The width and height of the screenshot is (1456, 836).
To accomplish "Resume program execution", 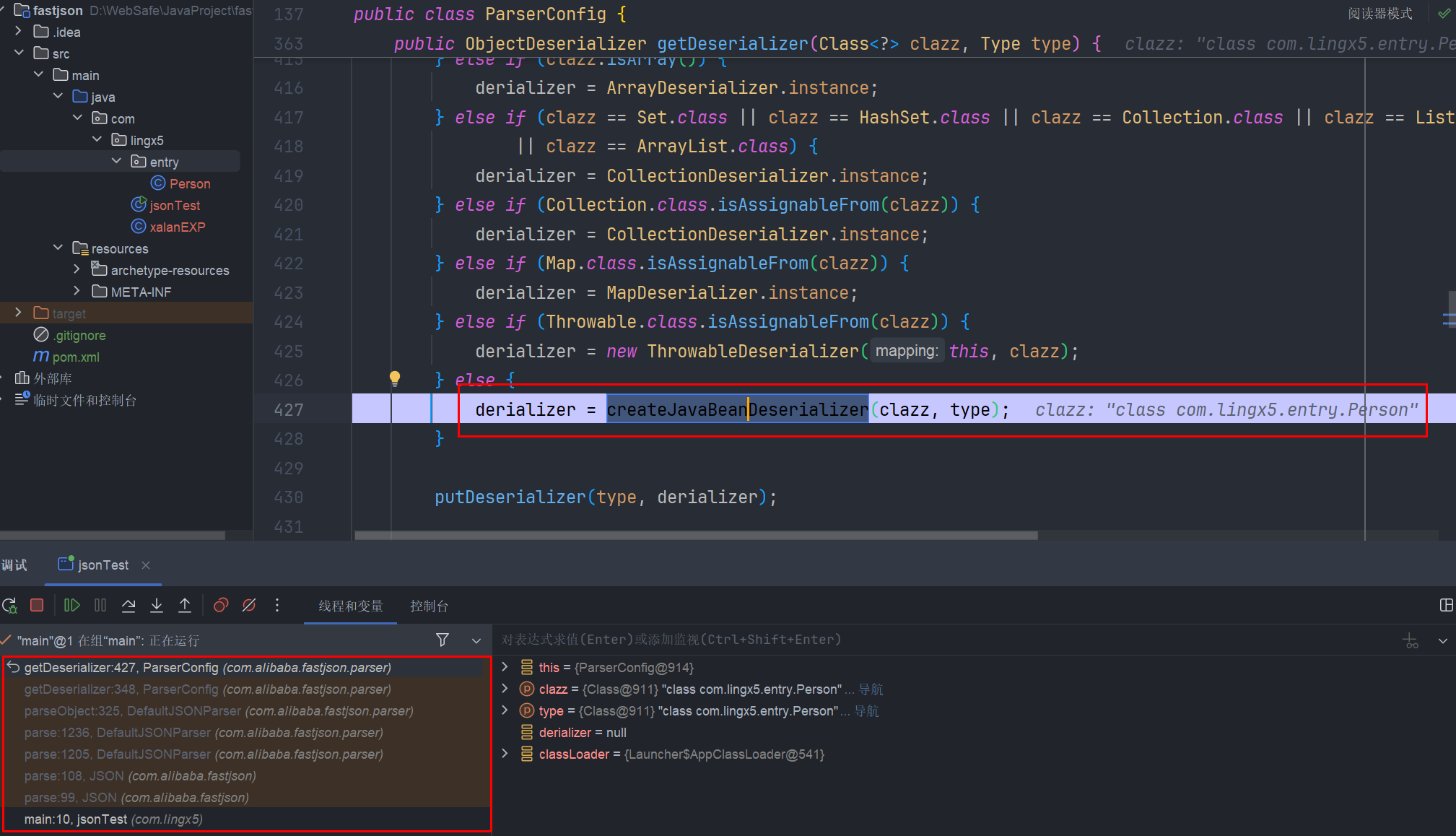I will point(71,606).
